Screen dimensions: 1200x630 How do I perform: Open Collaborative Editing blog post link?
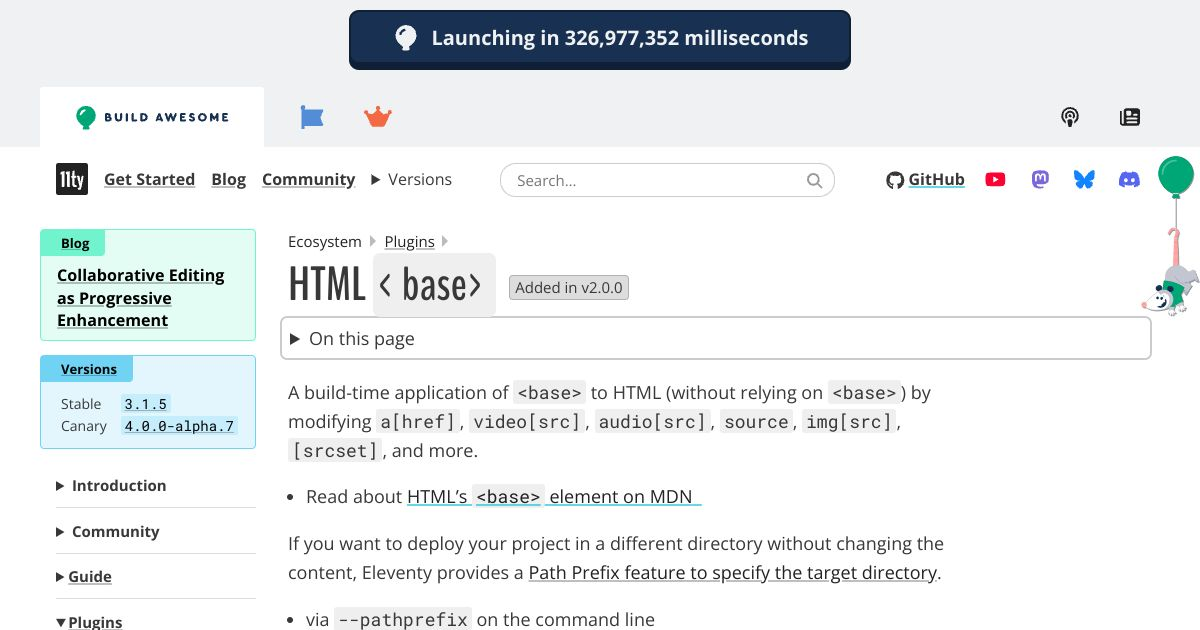point(140,298)
